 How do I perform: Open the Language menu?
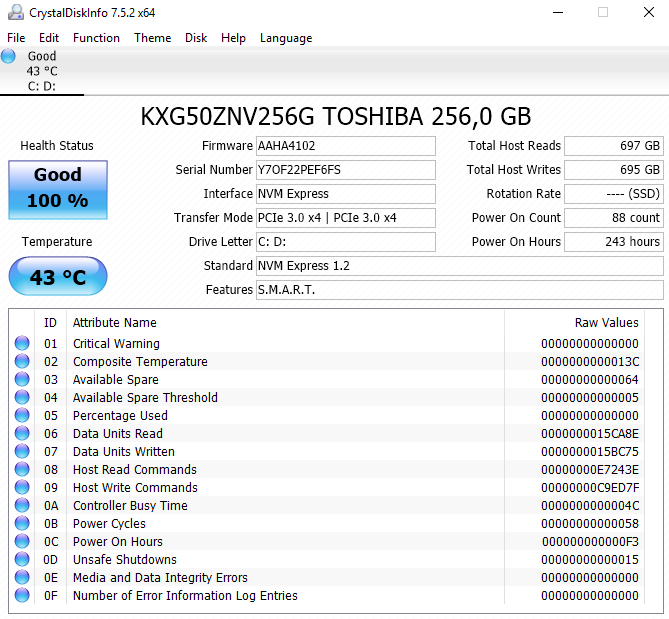pyautogui.click(x=286, y=38)
